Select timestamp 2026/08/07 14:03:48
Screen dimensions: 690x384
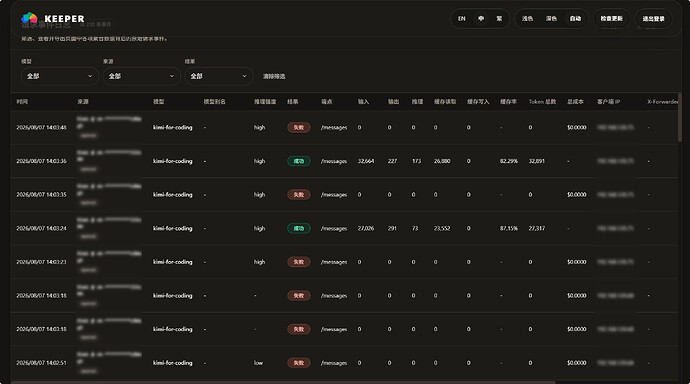click(x=41, y=128)
